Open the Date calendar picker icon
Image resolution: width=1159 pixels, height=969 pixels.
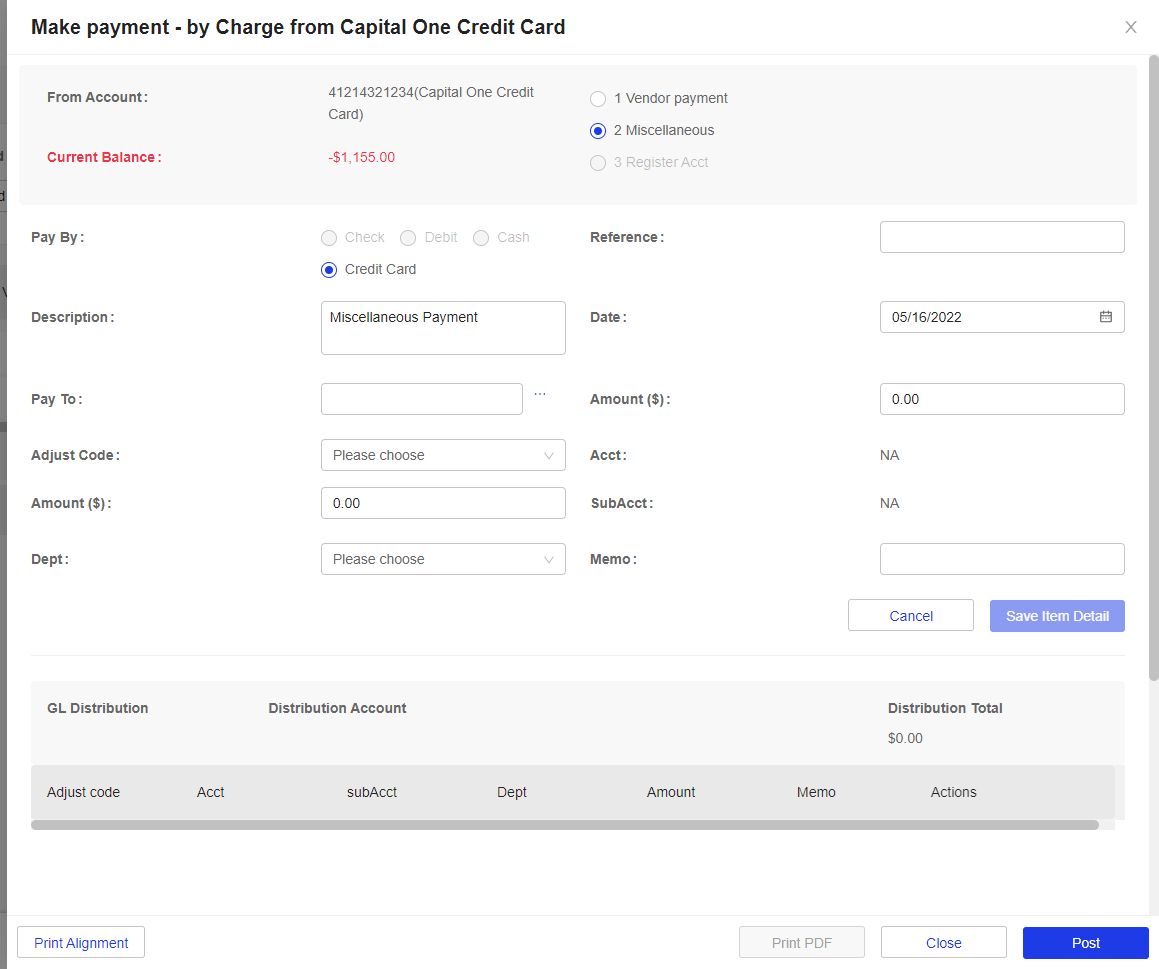1106,316
